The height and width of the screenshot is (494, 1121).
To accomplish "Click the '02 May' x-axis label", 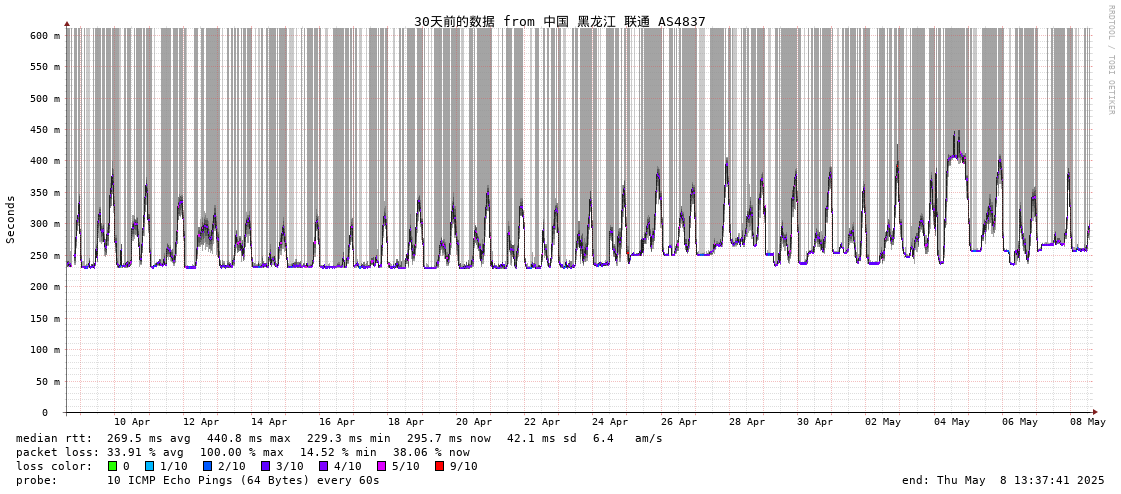I will tap(884, 422).
